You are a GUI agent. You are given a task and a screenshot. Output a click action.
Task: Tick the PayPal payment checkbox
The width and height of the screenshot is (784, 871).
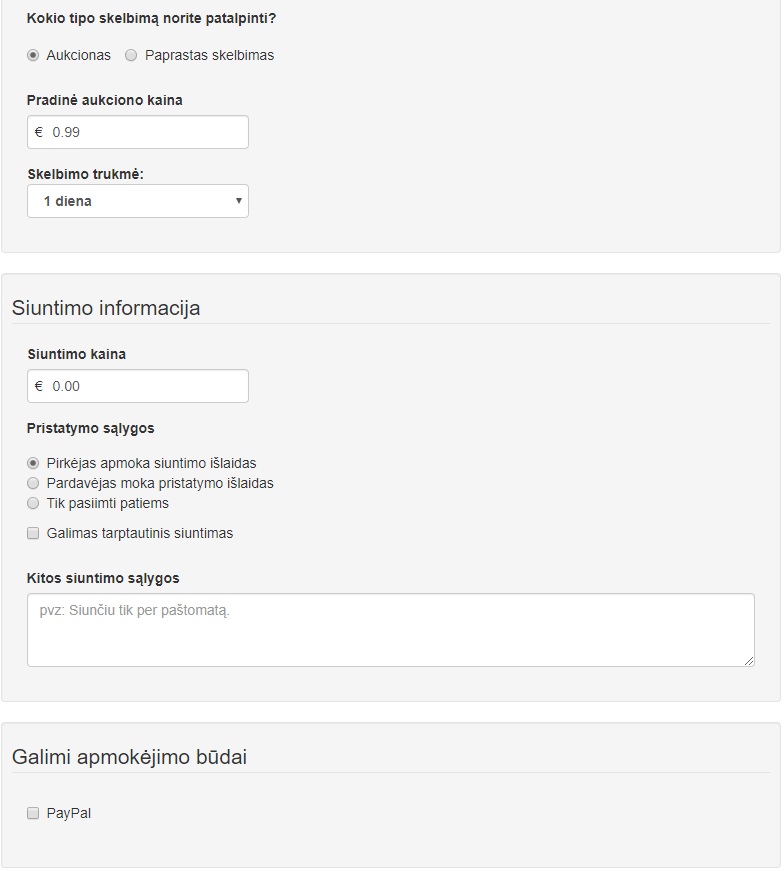coord(33,813)
